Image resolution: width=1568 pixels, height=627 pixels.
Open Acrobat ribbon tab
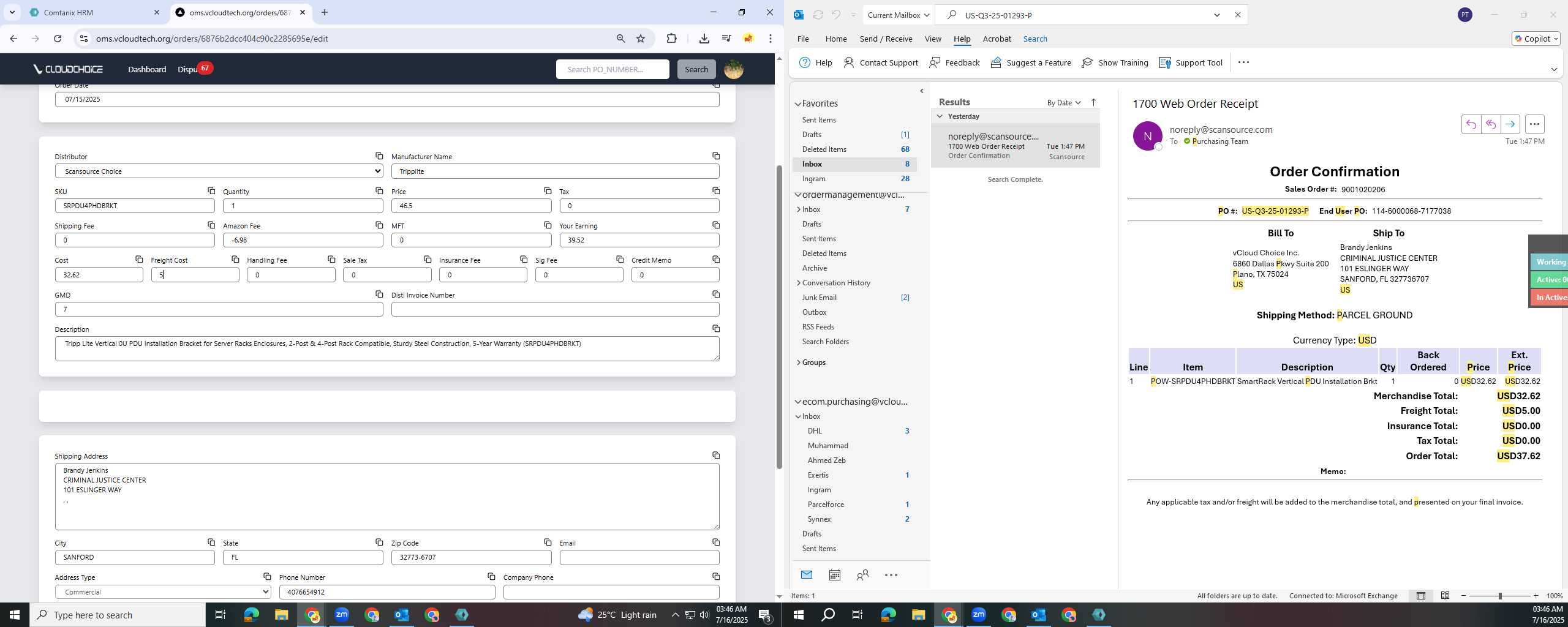pos(997,39)
